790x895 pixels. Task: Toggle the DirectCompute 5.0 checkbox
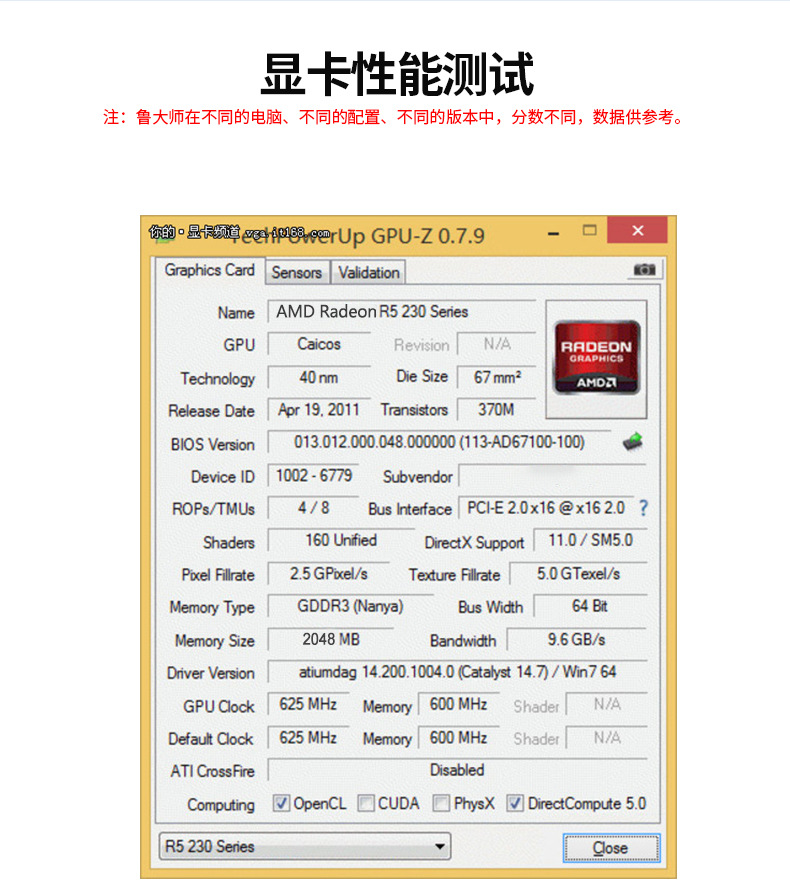tap(515, 803)
